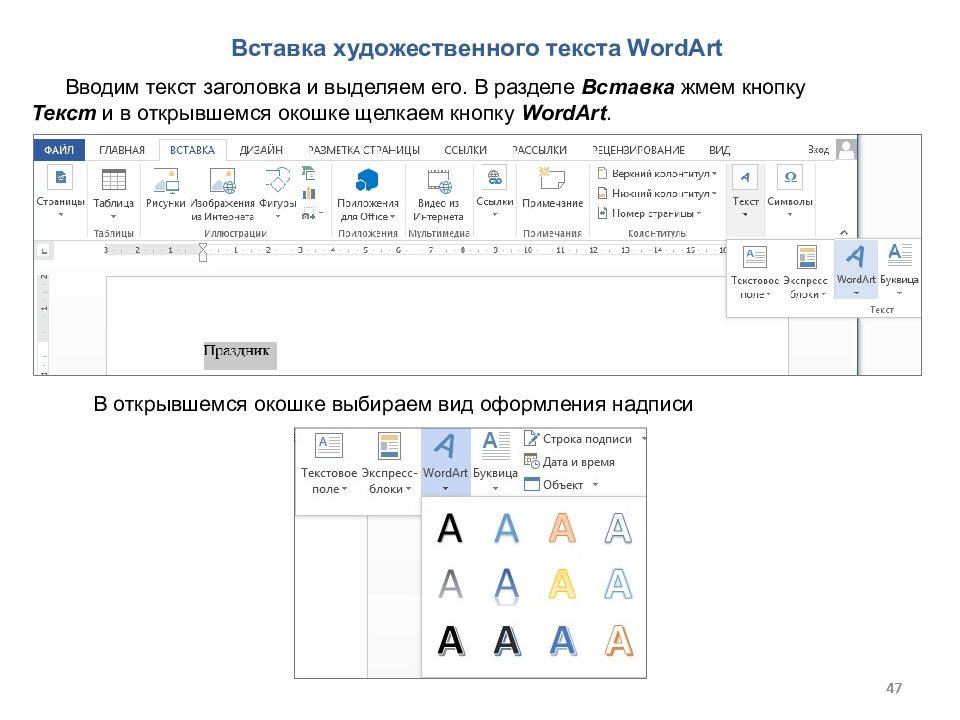Select the ВСТАВКА ribbon tab
This screenshot has width=960, height=720.
[192, 150]
